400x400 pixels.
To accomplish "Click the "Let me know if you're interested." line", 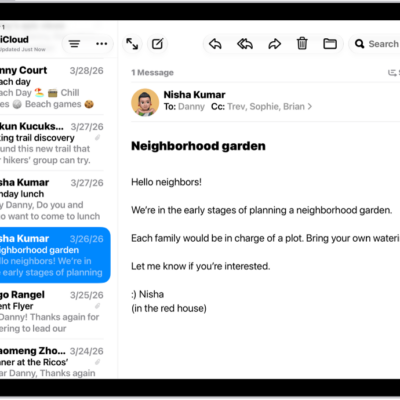I will point(200,266).
